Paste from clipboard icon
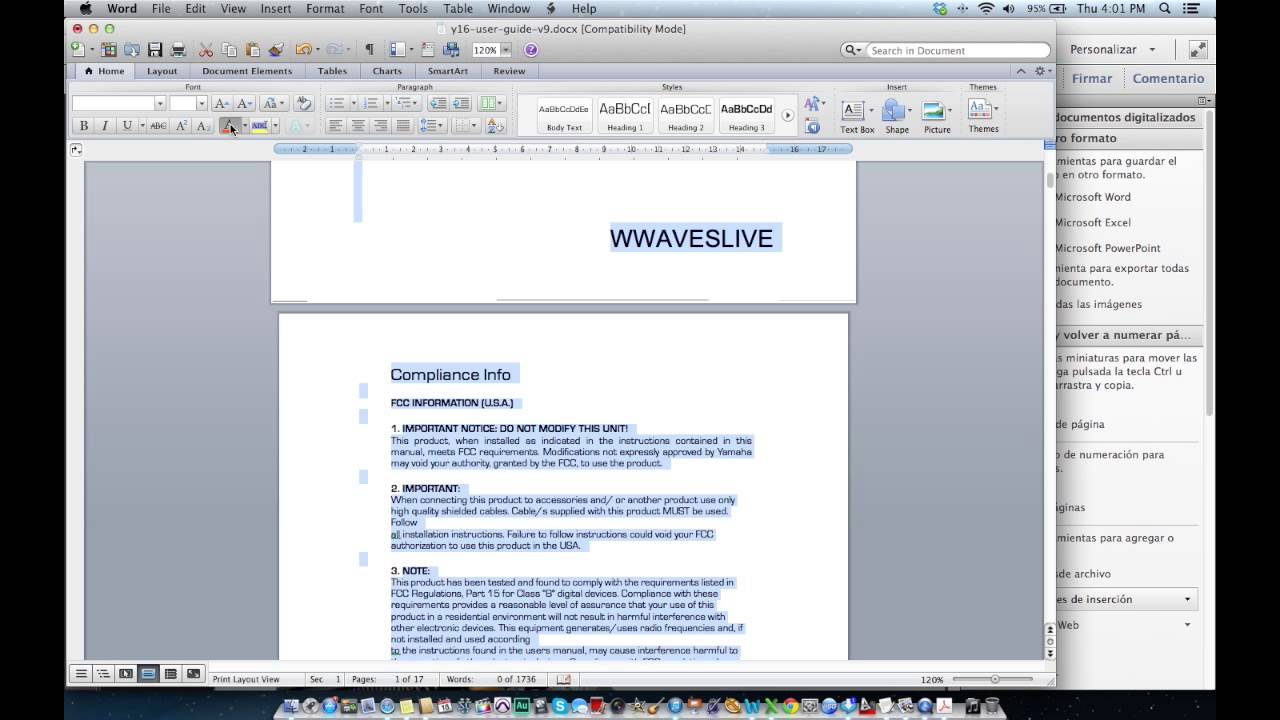1280x720 pixels. [x=252, y=49]
